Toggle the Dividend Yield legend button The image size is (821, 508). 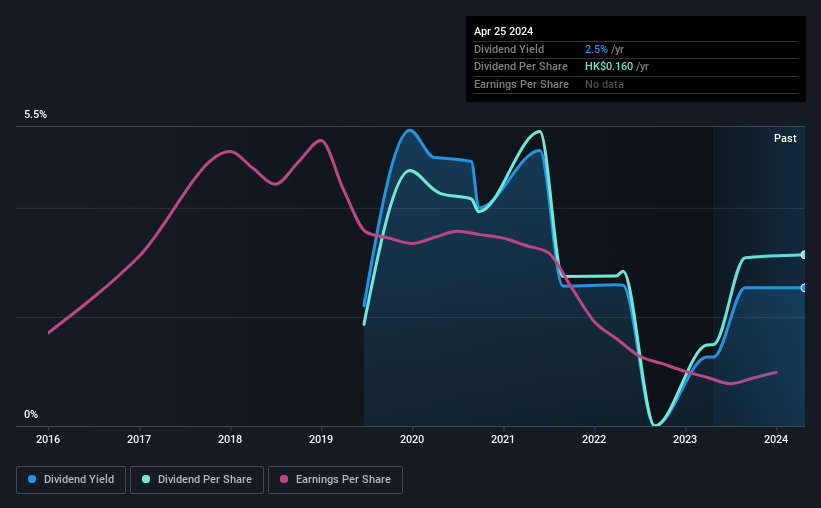pyautogui.click(x=71, y=480)
